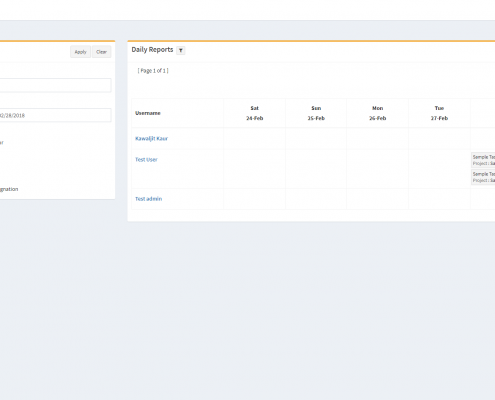Click the Page 1 of 1 indicator

pyautogui.click(x=153, y=71)
